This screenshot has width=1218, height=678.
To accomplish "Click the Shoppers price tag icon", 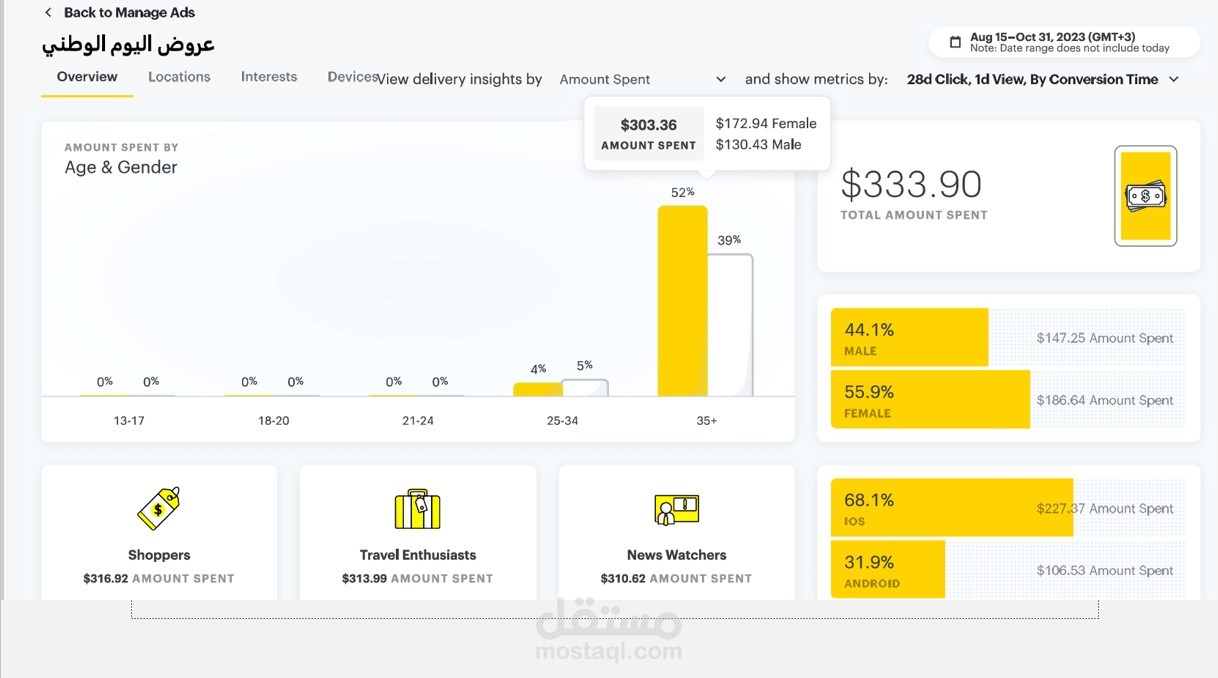I will (159, 509).
